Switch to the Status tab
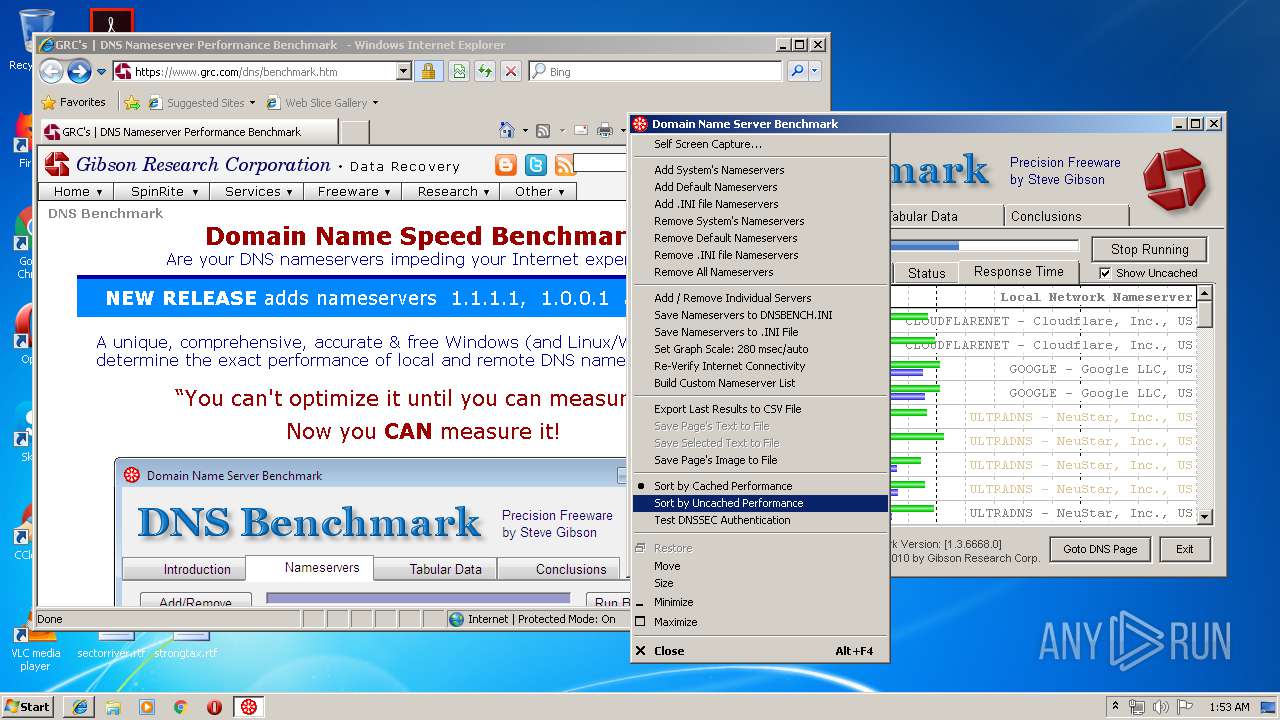 point(926,273)
